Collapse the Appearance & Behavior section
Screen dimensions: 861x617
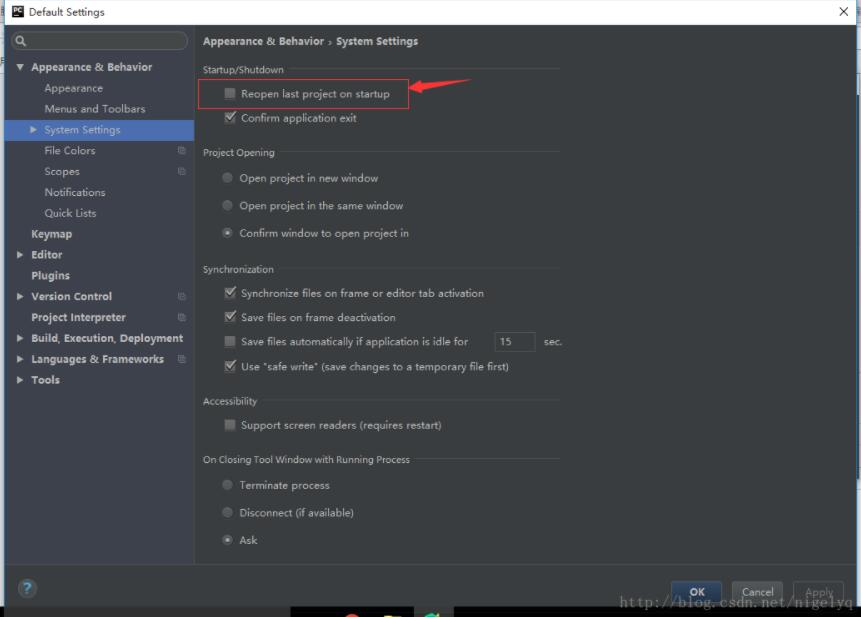click(22, 66)
